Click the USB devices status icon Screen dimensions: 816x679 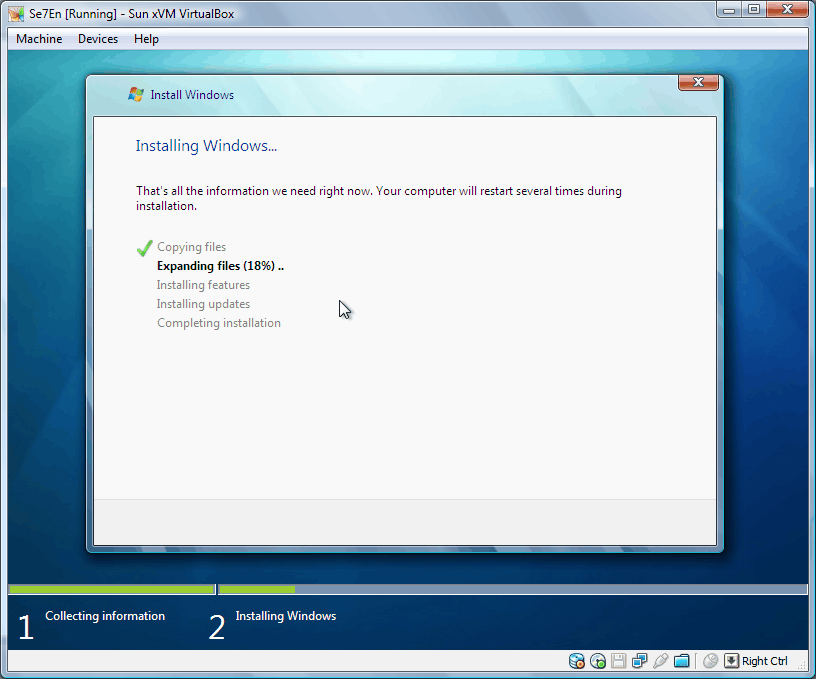click(x=660, y=661)
